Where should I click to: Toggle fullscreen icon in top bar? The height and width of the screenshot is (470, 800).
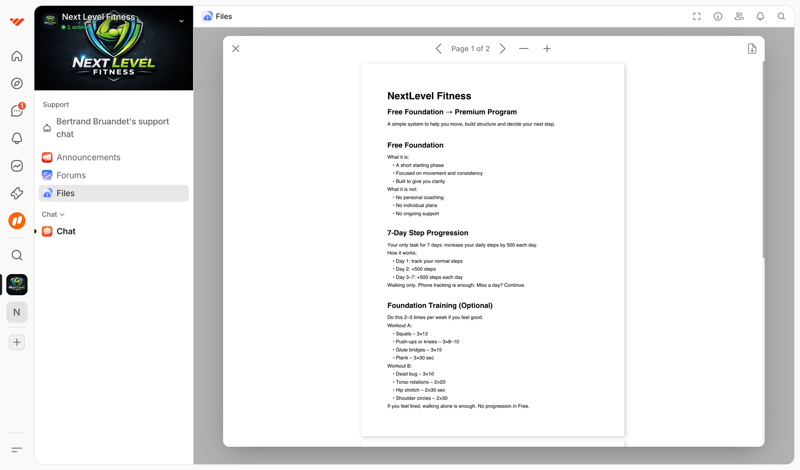[696, 16]
